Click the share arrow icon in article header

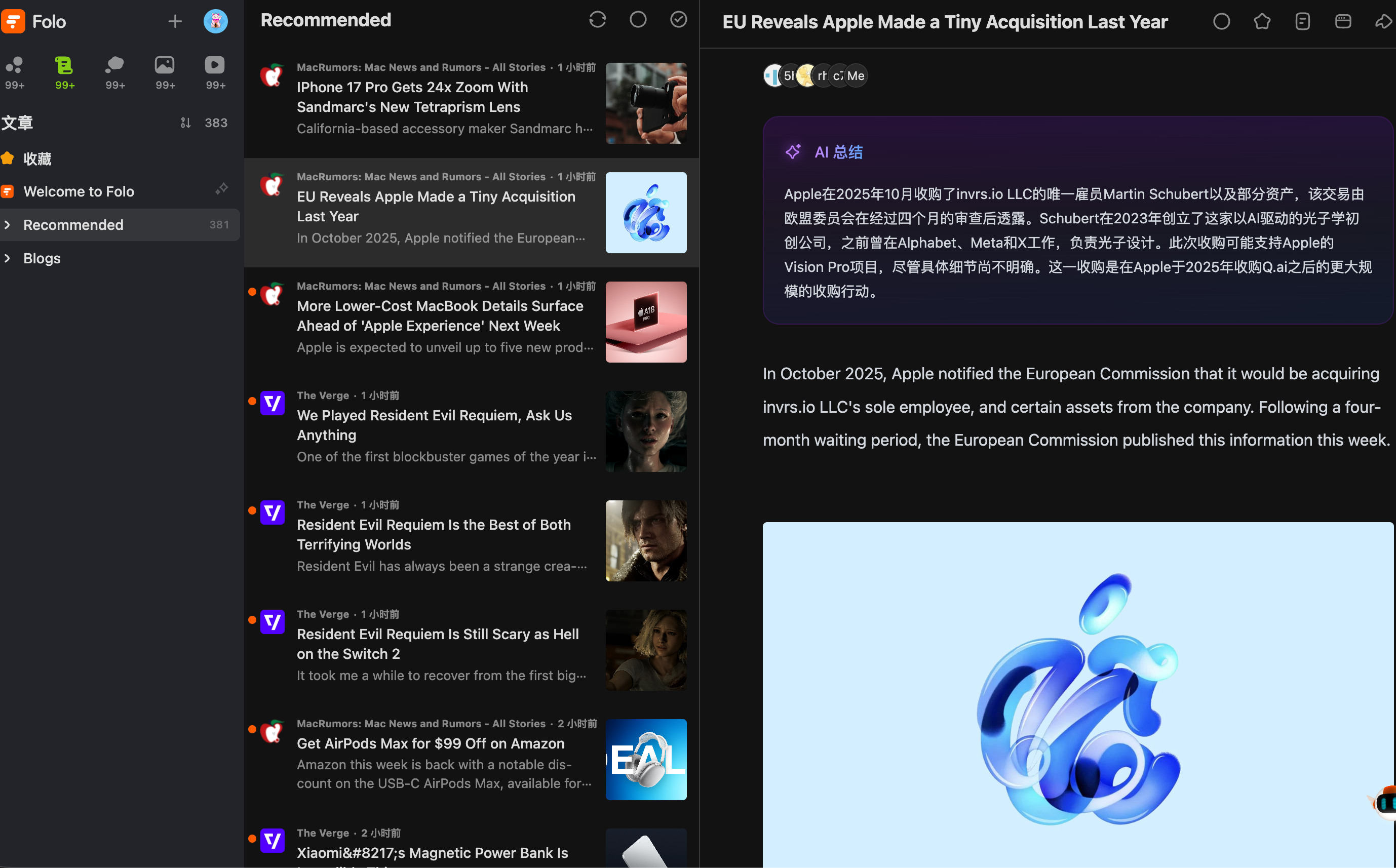(1383, 22)
